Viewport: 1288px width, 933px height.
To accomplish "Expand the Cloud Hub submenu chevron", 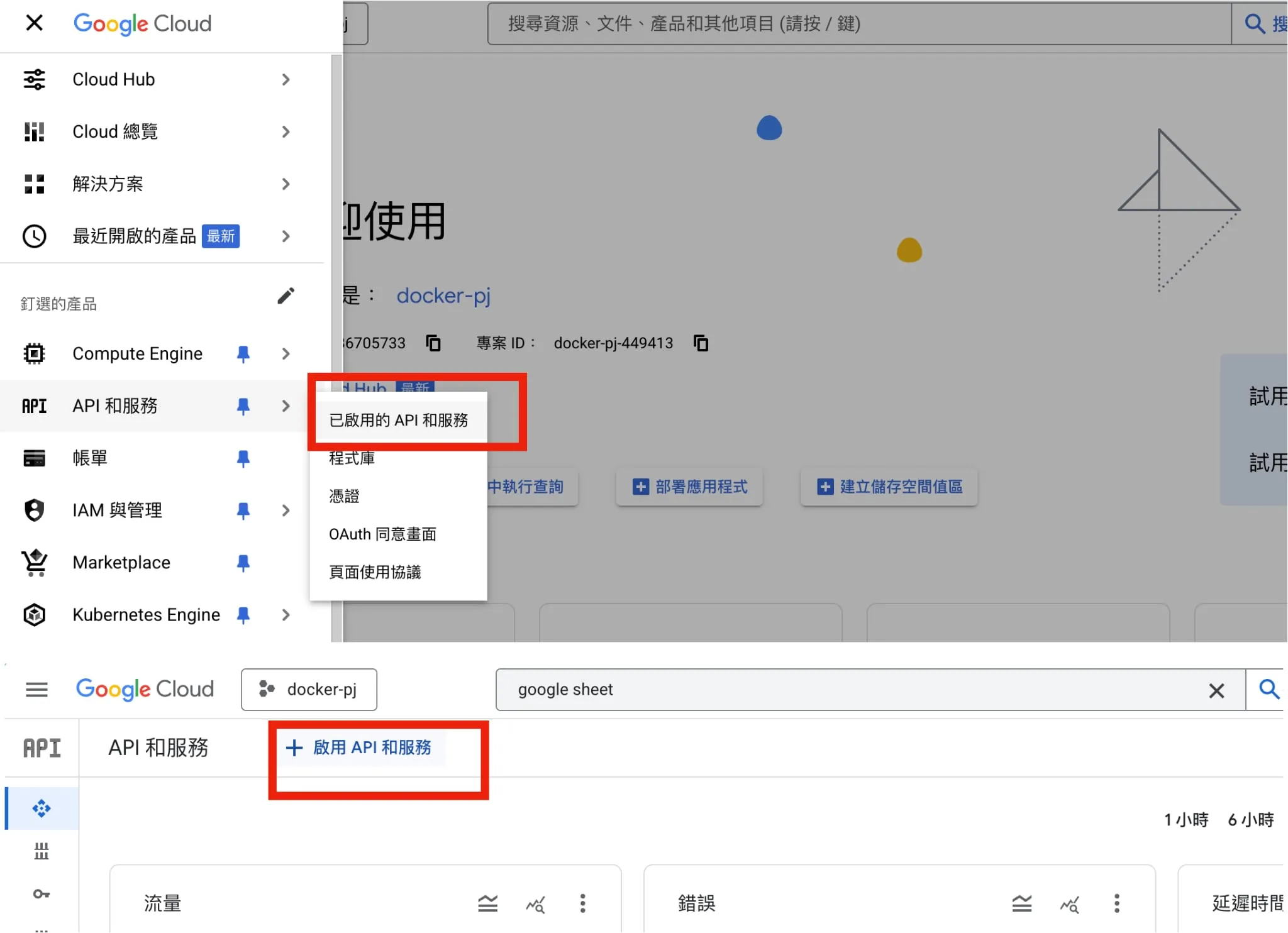I will coord(286,80).
